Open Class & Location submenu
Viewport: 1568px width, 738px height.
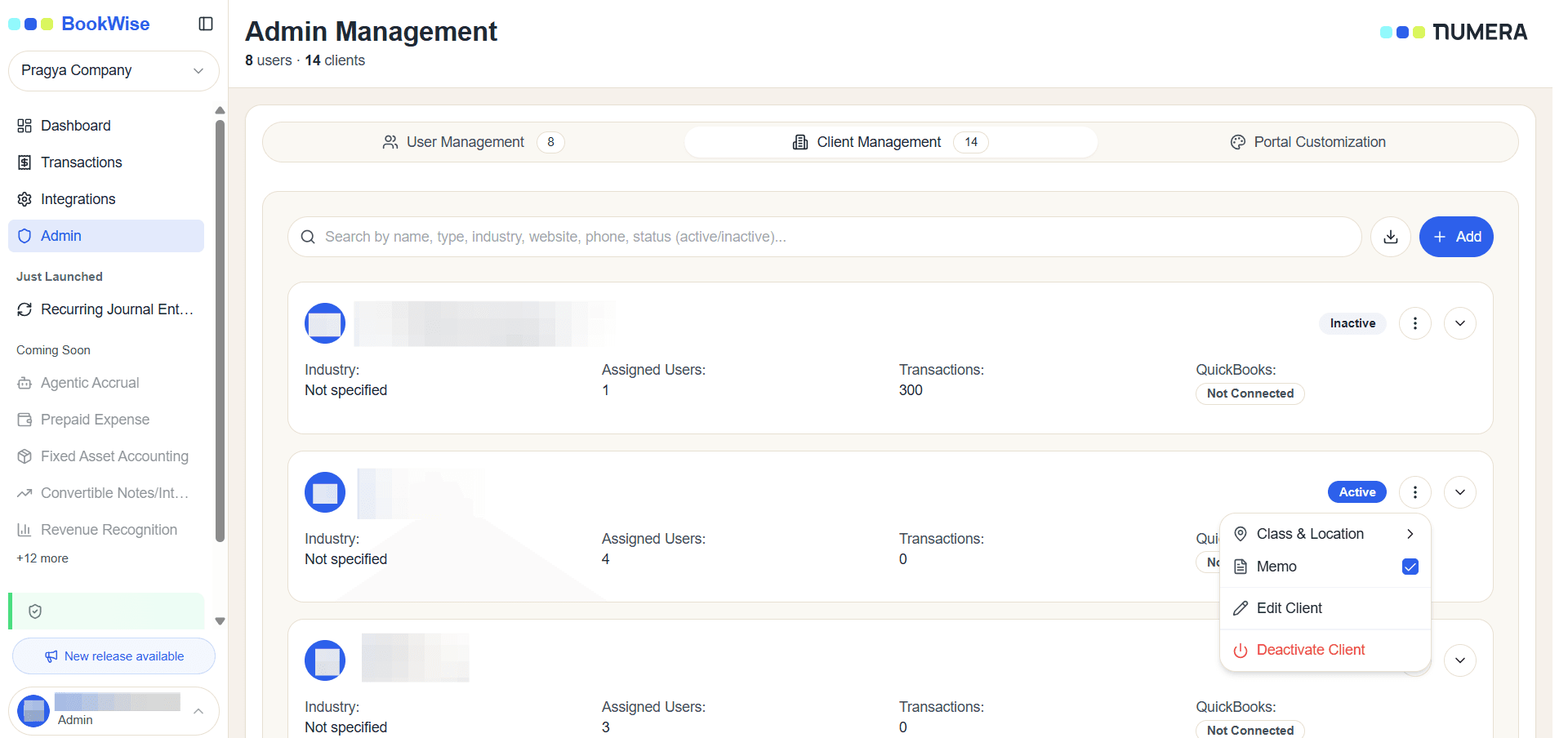[1325, 534]
